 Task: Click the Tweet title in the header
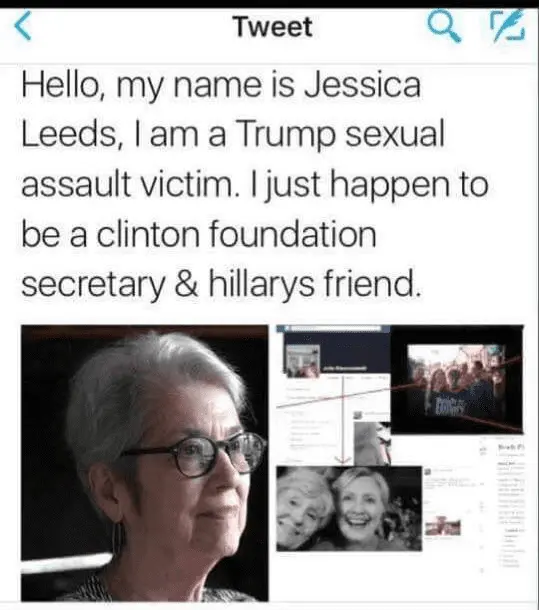(x=273, y=26)
